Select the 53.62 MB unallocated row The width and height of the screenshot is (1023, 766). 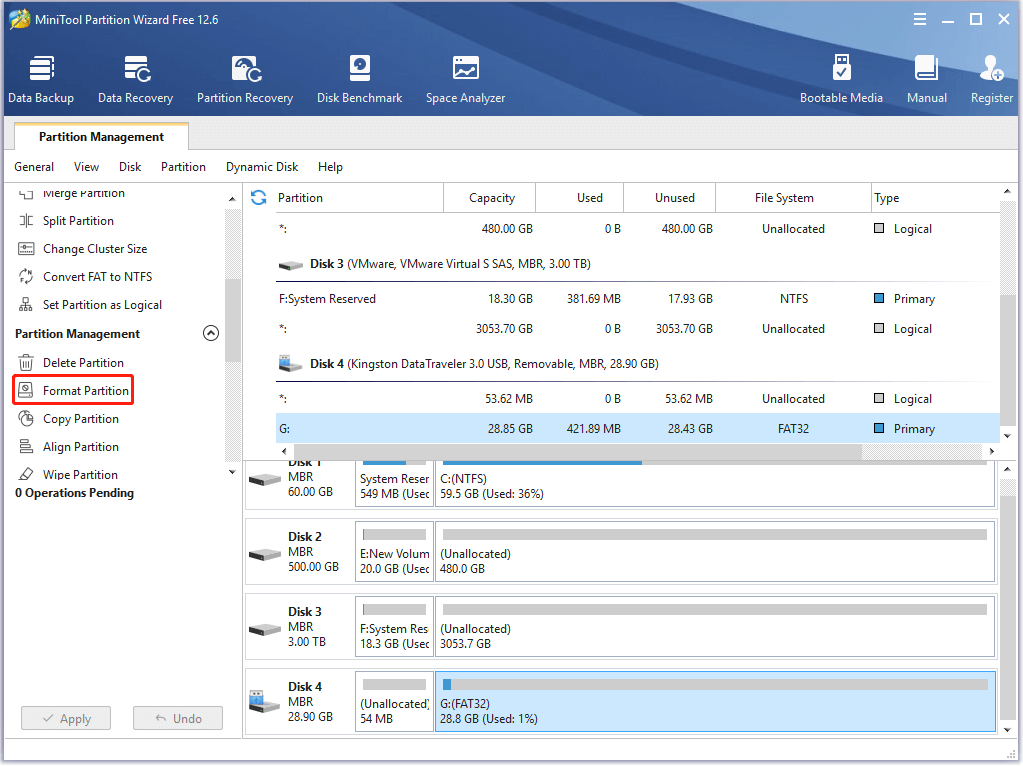tap(637, 399)
